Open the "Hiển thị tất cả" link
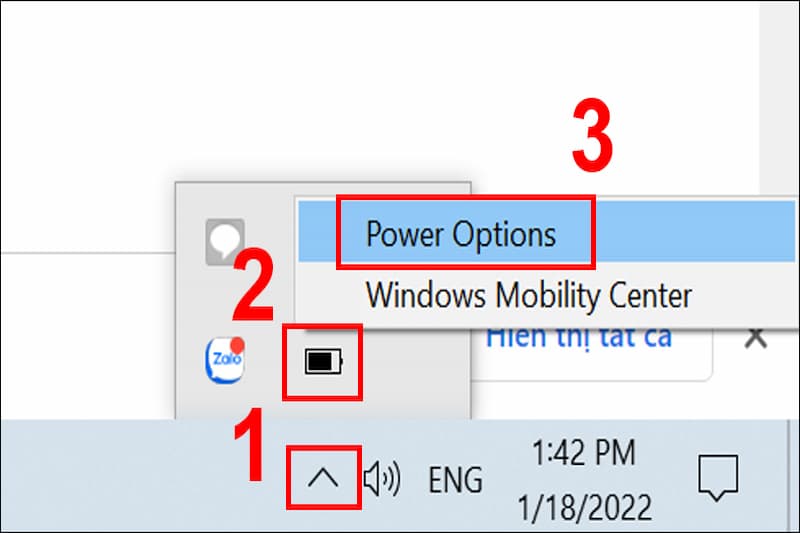The image size is (800, 533). tap(578, 336)
